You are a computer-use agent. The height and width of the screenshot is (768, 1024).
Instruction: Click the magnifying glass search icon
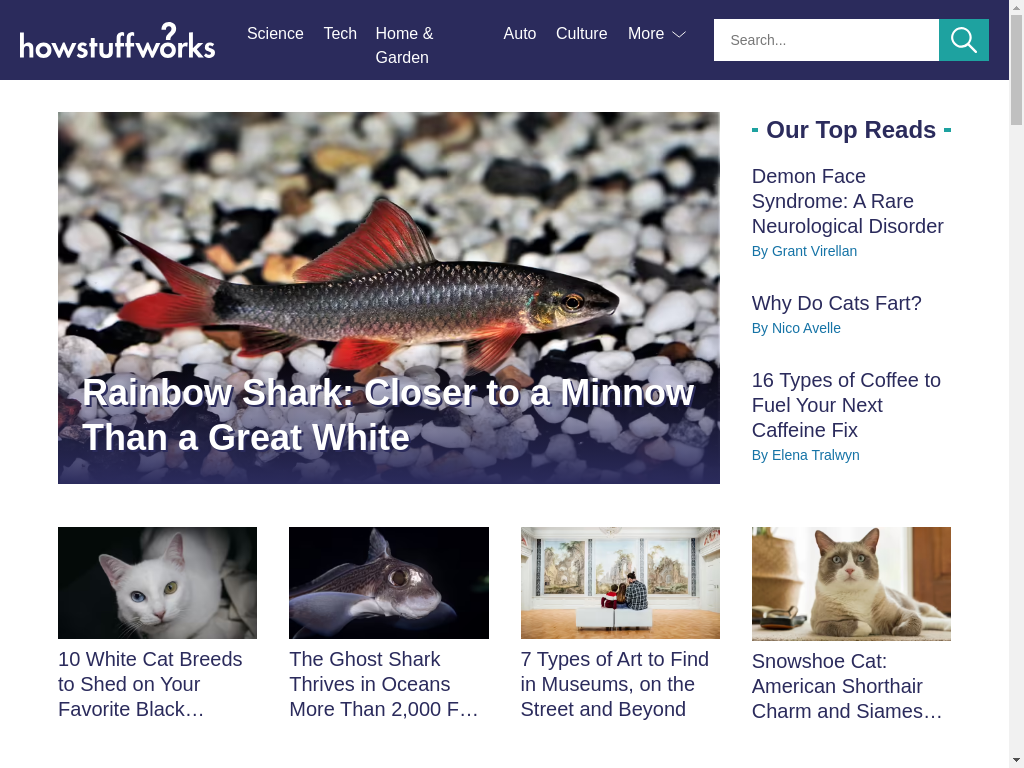963,40
